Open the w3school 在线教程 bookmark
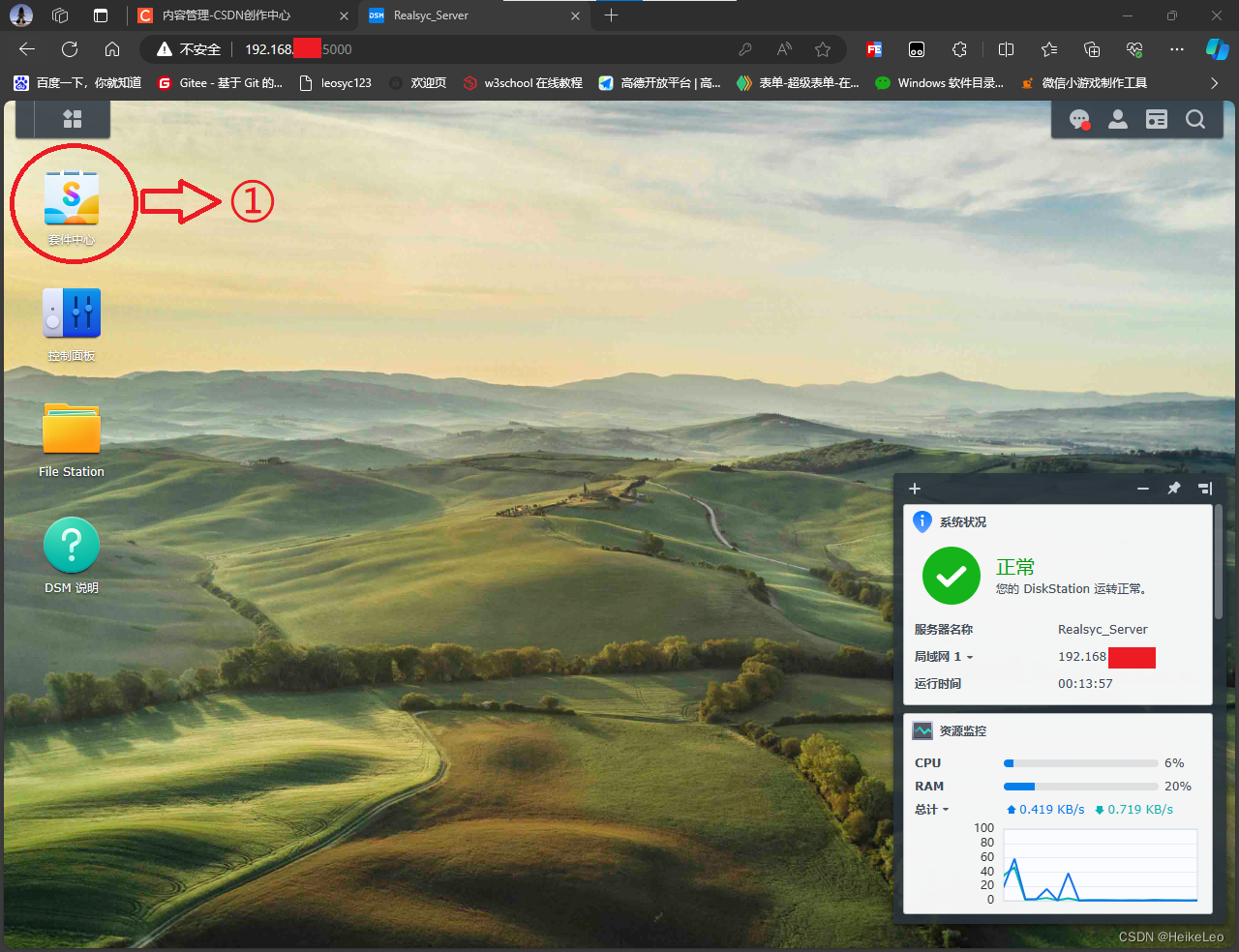 [x=523, y=83]
